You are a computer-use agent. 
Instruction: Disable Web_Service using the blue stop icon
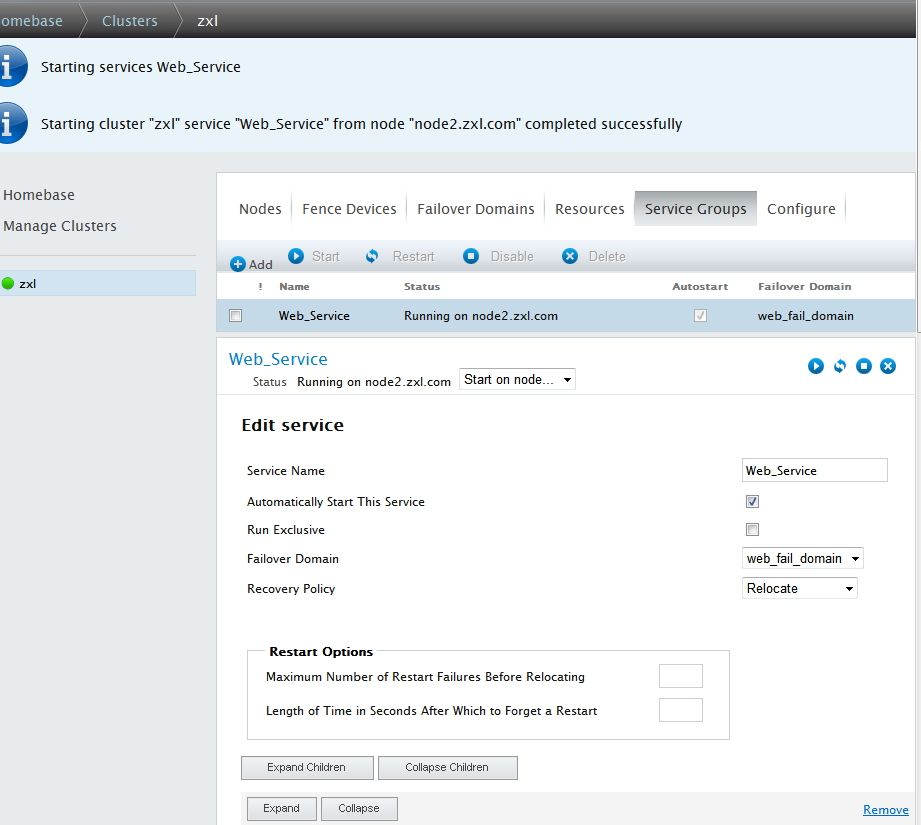tap(864, 366)
